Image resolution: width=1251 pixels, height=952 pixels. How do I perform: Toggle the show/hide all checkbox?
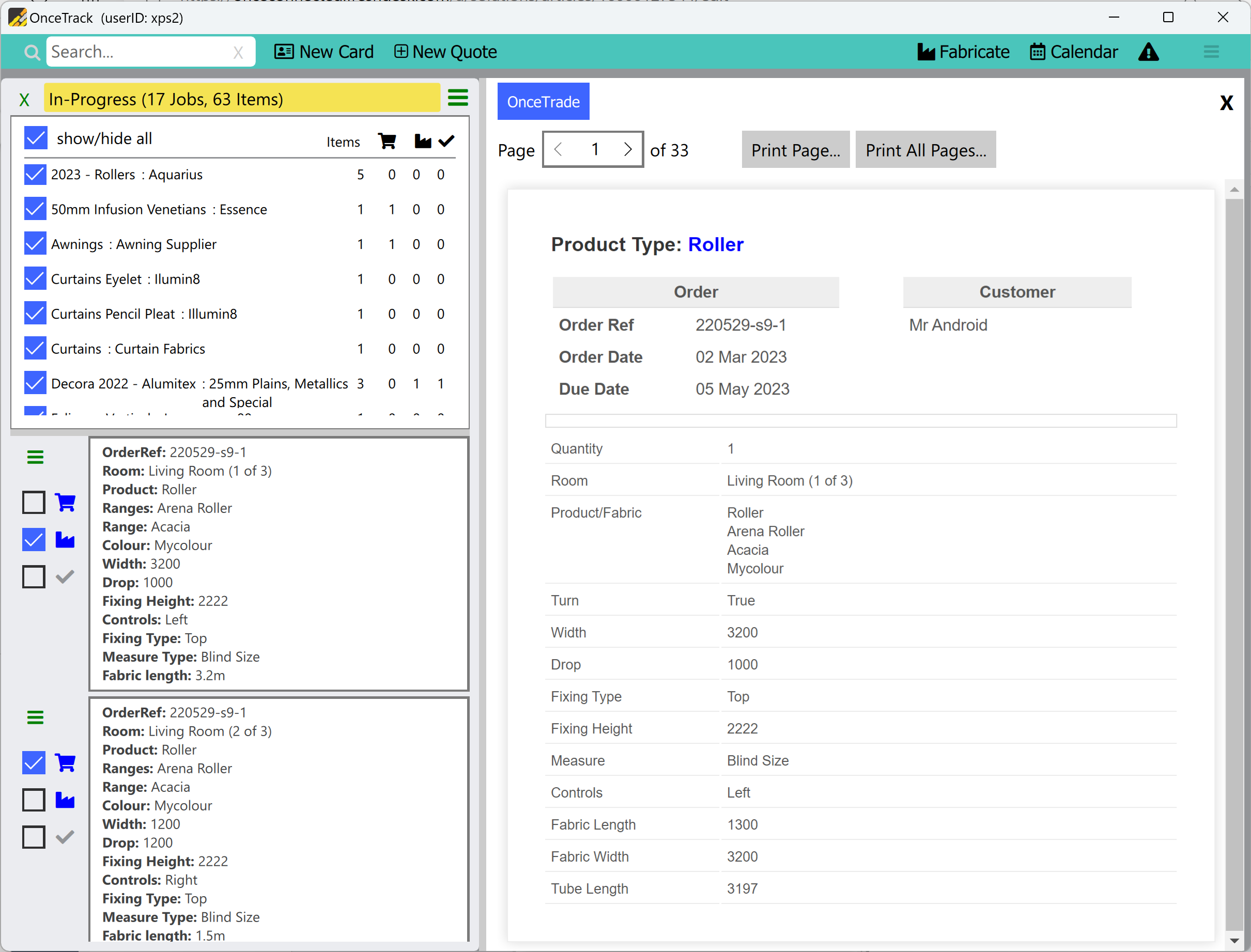point(36,138)
